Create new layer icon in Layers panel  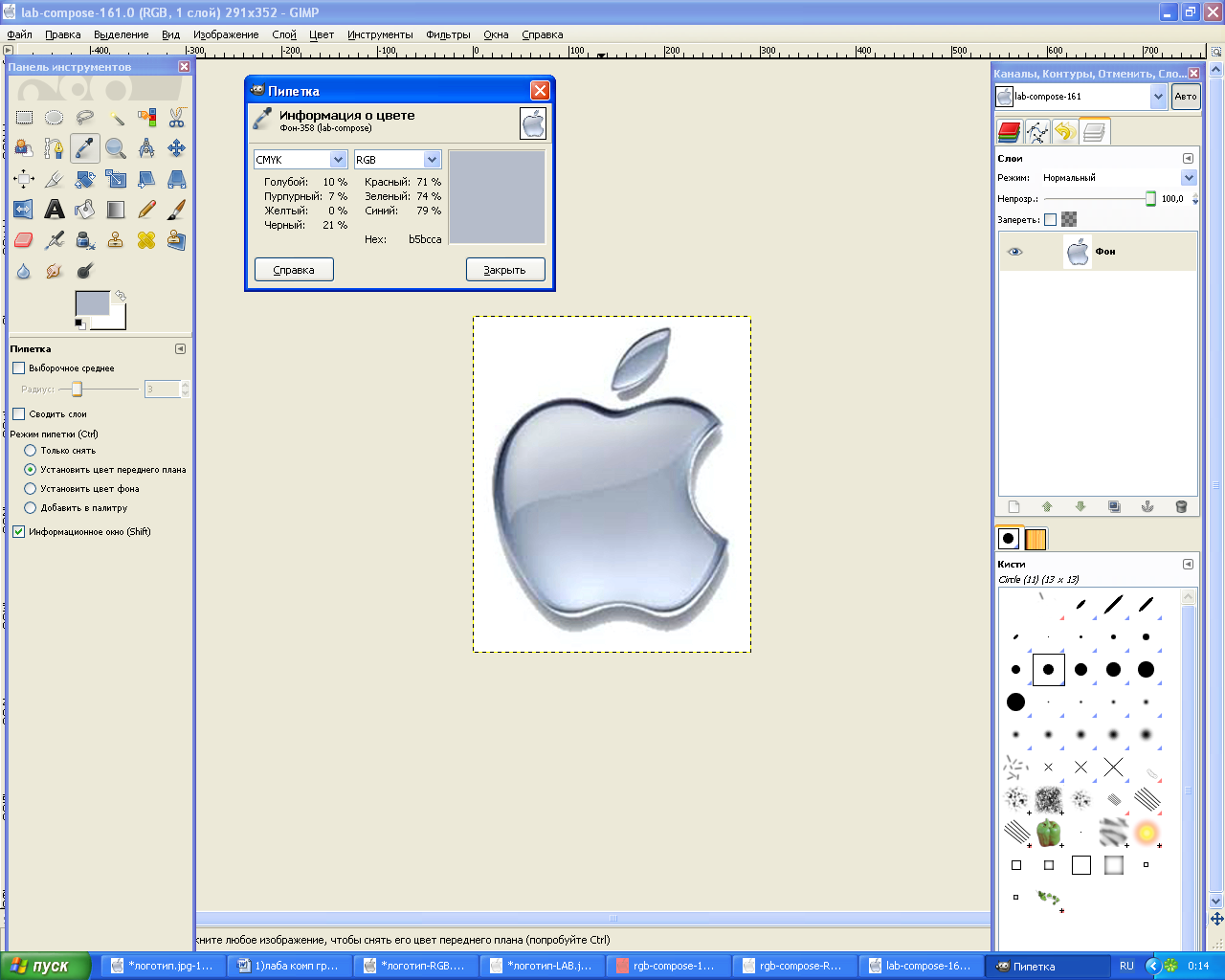(x=1014, y=506)
